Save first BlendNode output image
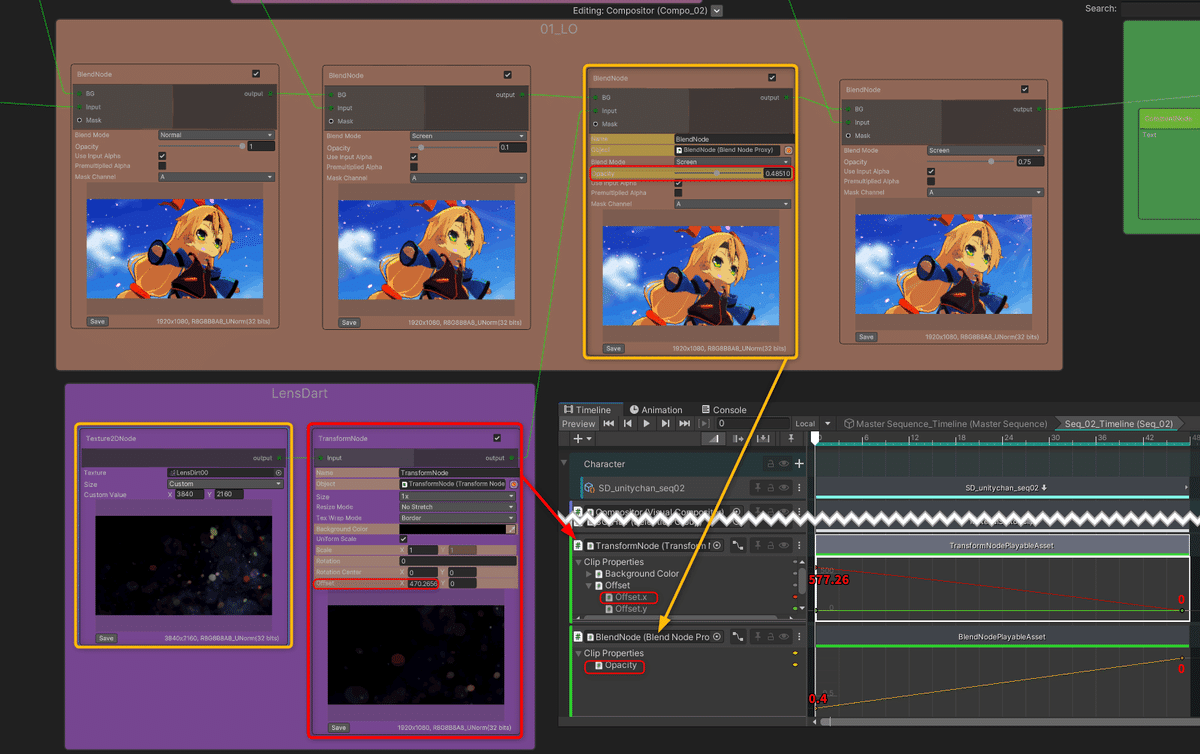The height and width of the screenshot is (754, 1200). coord(97,322)
